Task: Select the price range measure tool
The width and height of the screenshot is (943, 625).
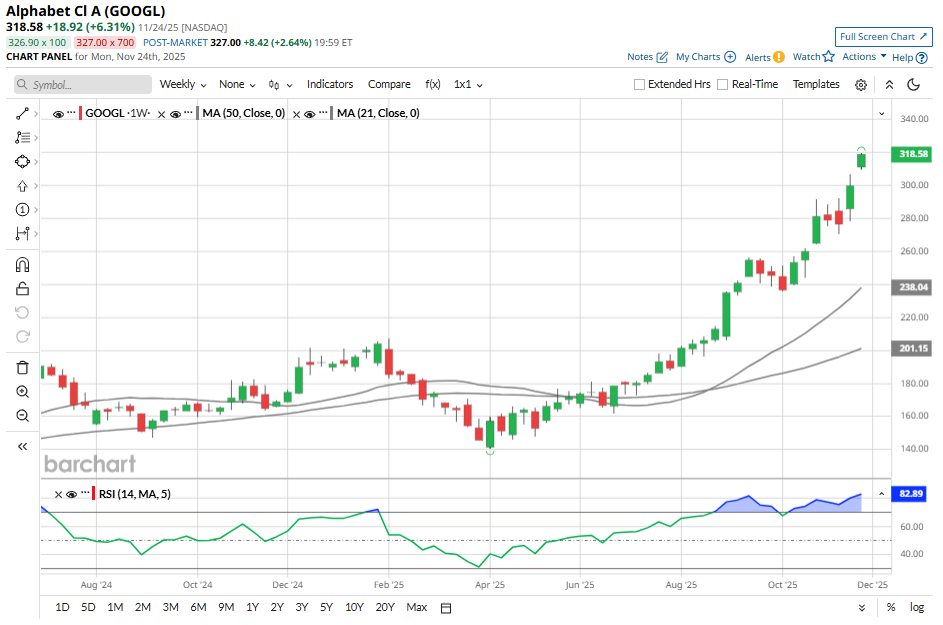Action: coord(22,233)
